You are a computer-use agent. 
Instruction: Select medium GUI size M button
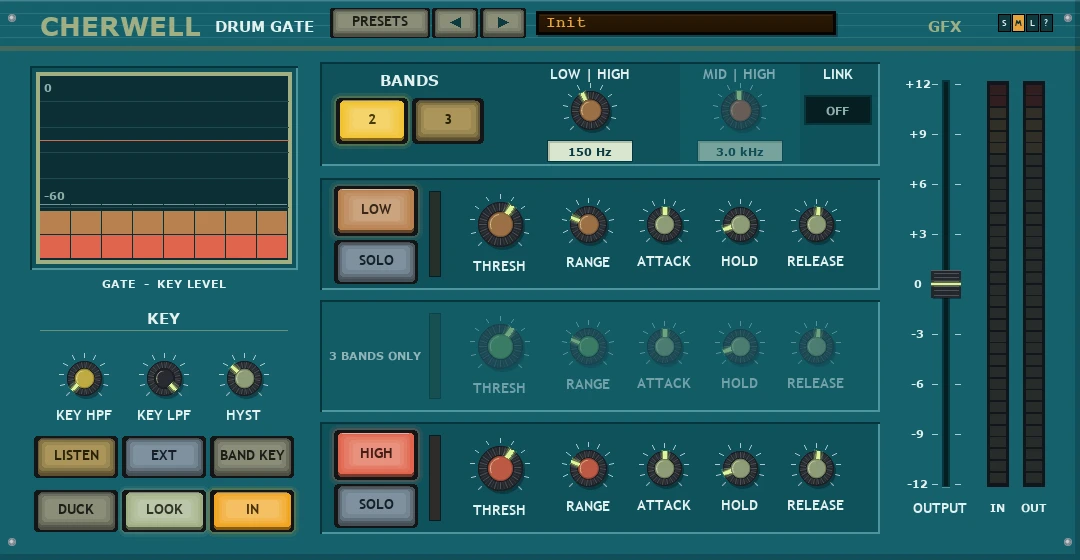tap(1018, 23)
